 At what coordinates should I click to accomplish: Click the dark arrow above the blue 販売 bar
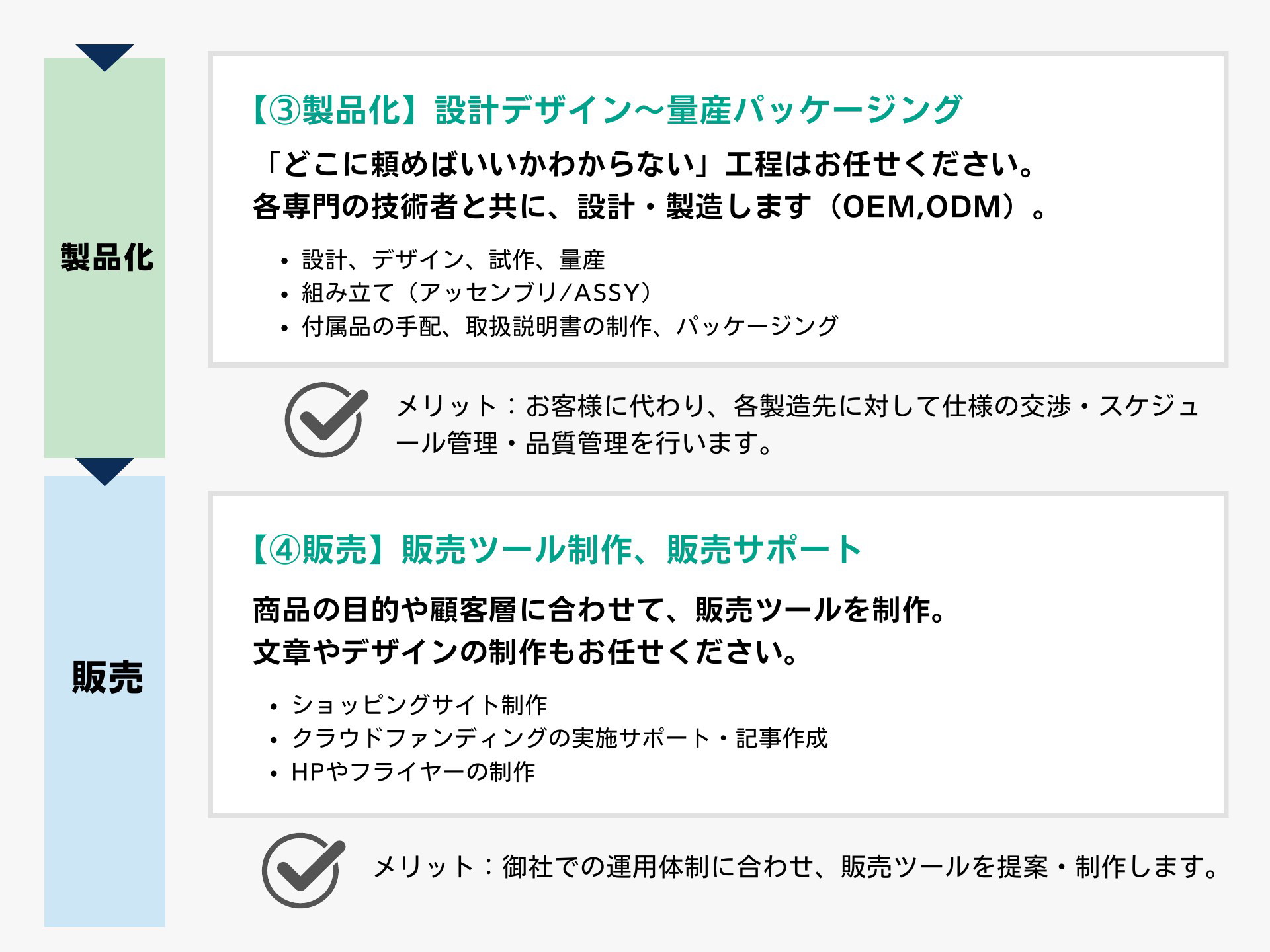point(105,471)
